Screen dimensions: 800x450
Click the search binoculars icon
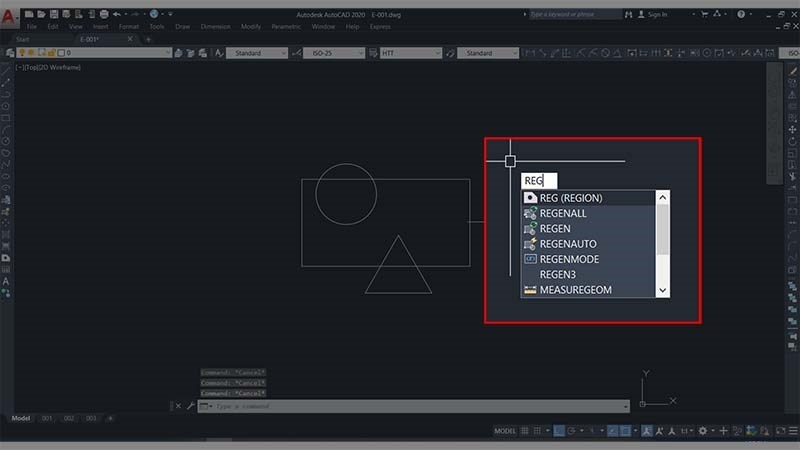(629, 14)
